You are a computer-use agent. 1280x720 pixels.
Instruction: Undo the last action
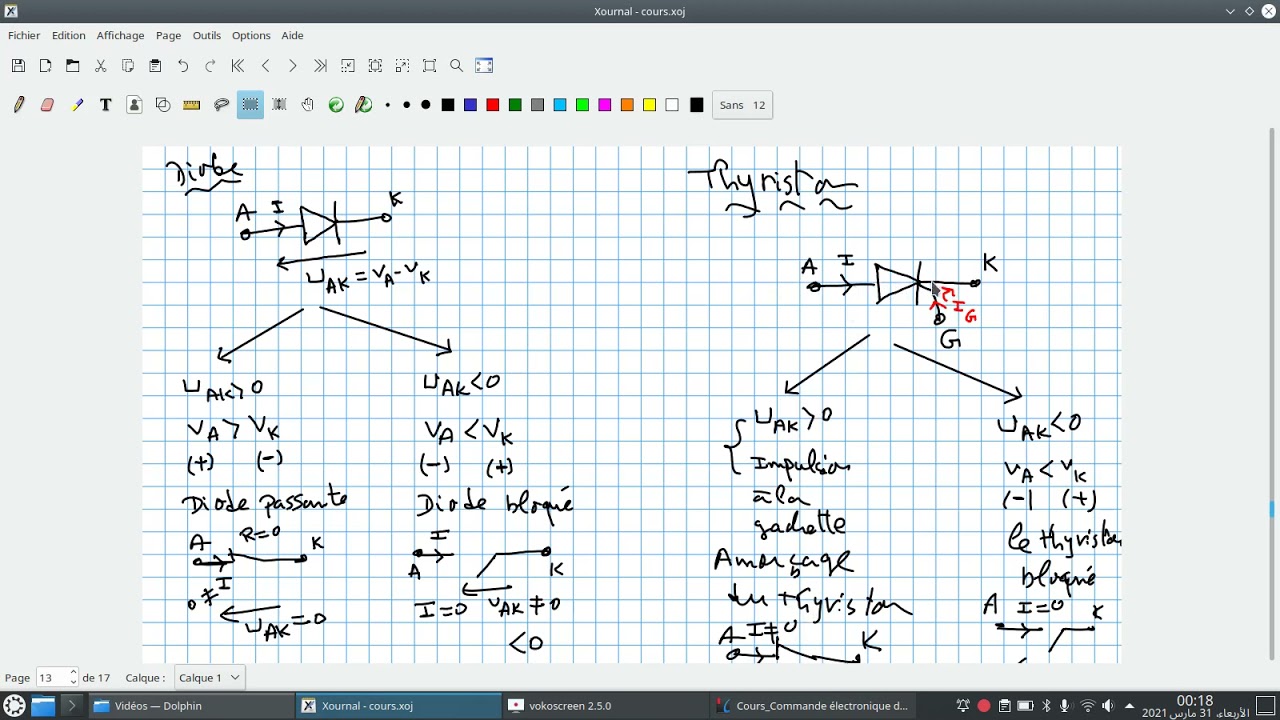[x=183, y=66]
